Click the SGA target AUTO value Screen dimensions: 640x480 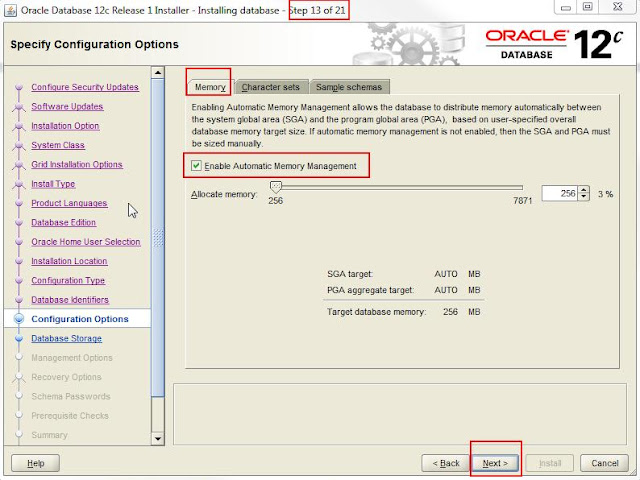click(x=446, y=274)
